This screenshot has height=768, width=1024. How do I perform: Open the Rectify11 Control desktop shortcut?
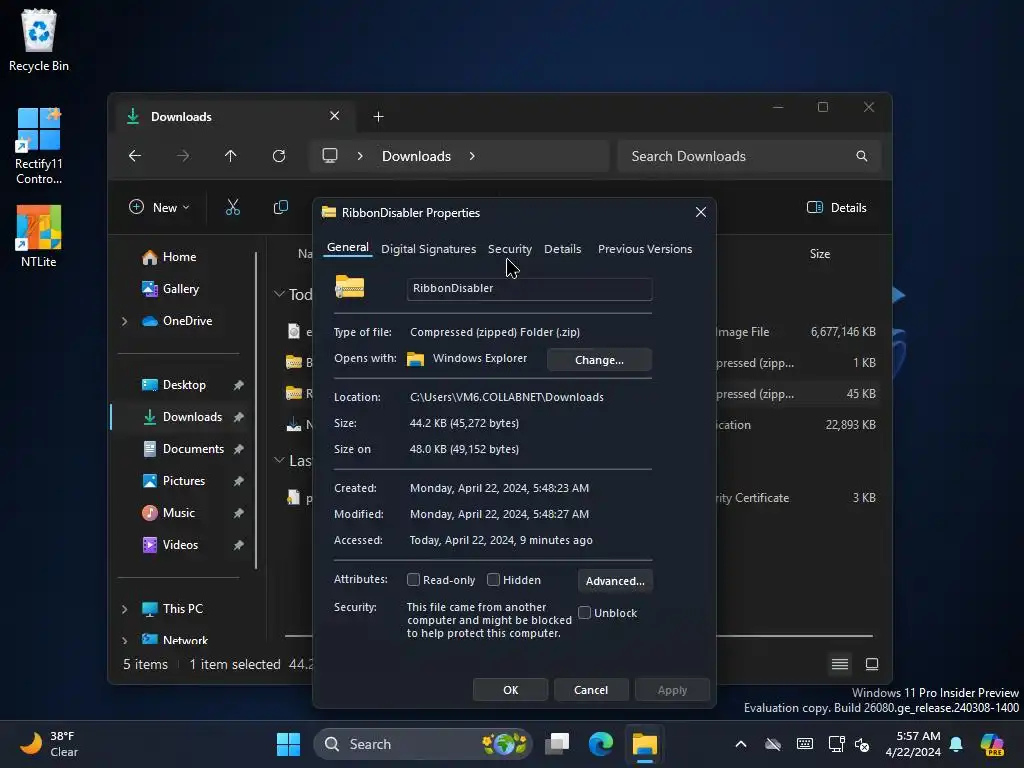[39, 146]
